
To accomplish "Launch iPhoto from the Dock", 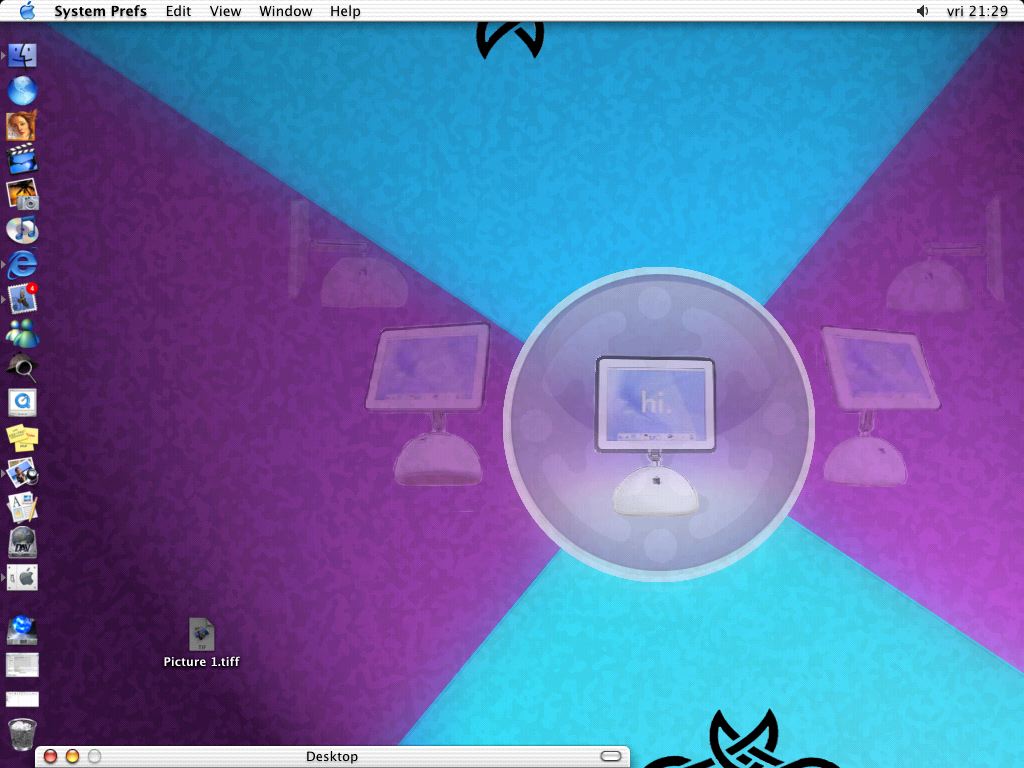I will [x=22, y=195].
